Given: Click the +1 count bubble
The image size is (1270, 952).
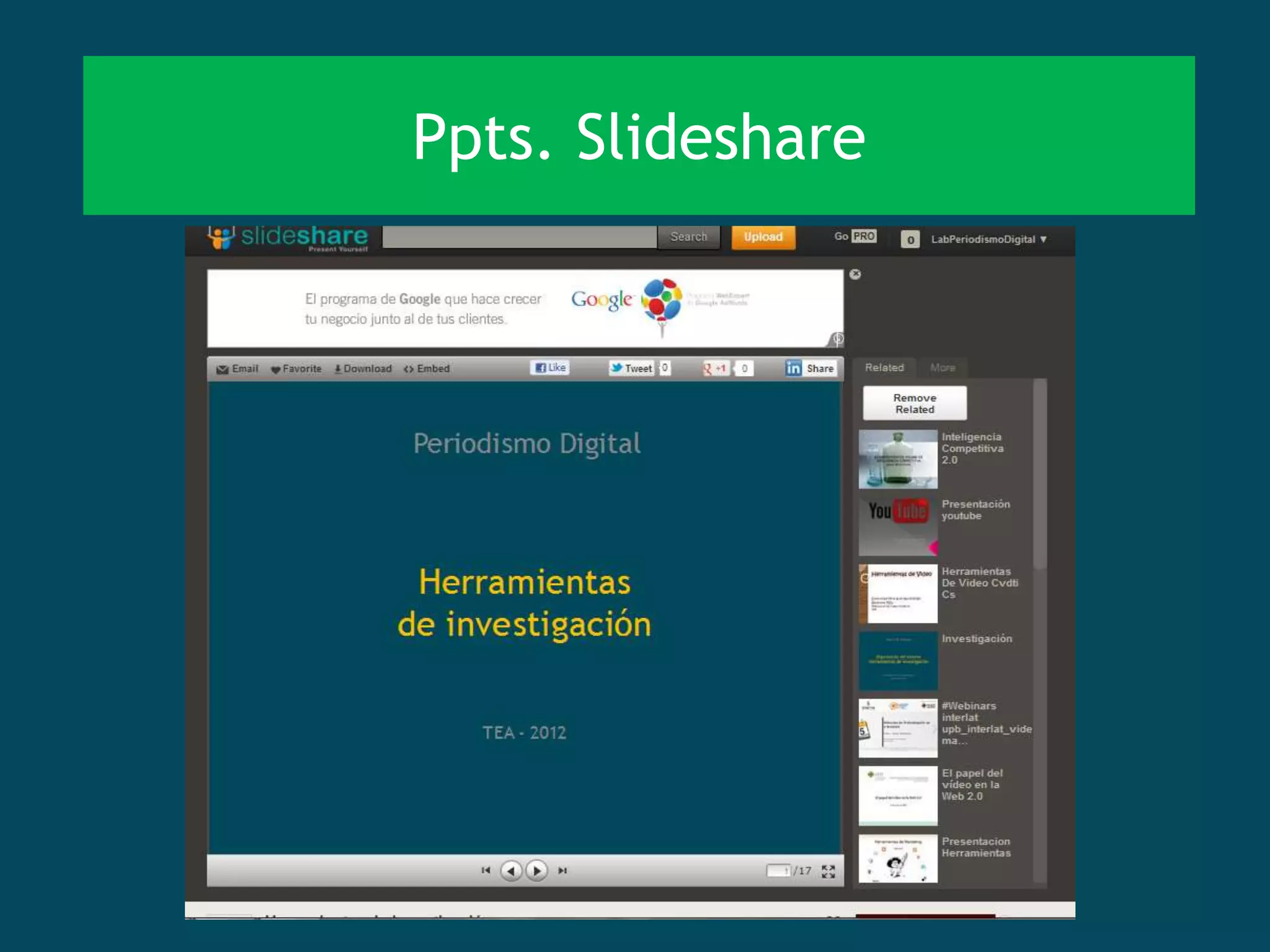Looking at the screenshot, I should 744,369.
